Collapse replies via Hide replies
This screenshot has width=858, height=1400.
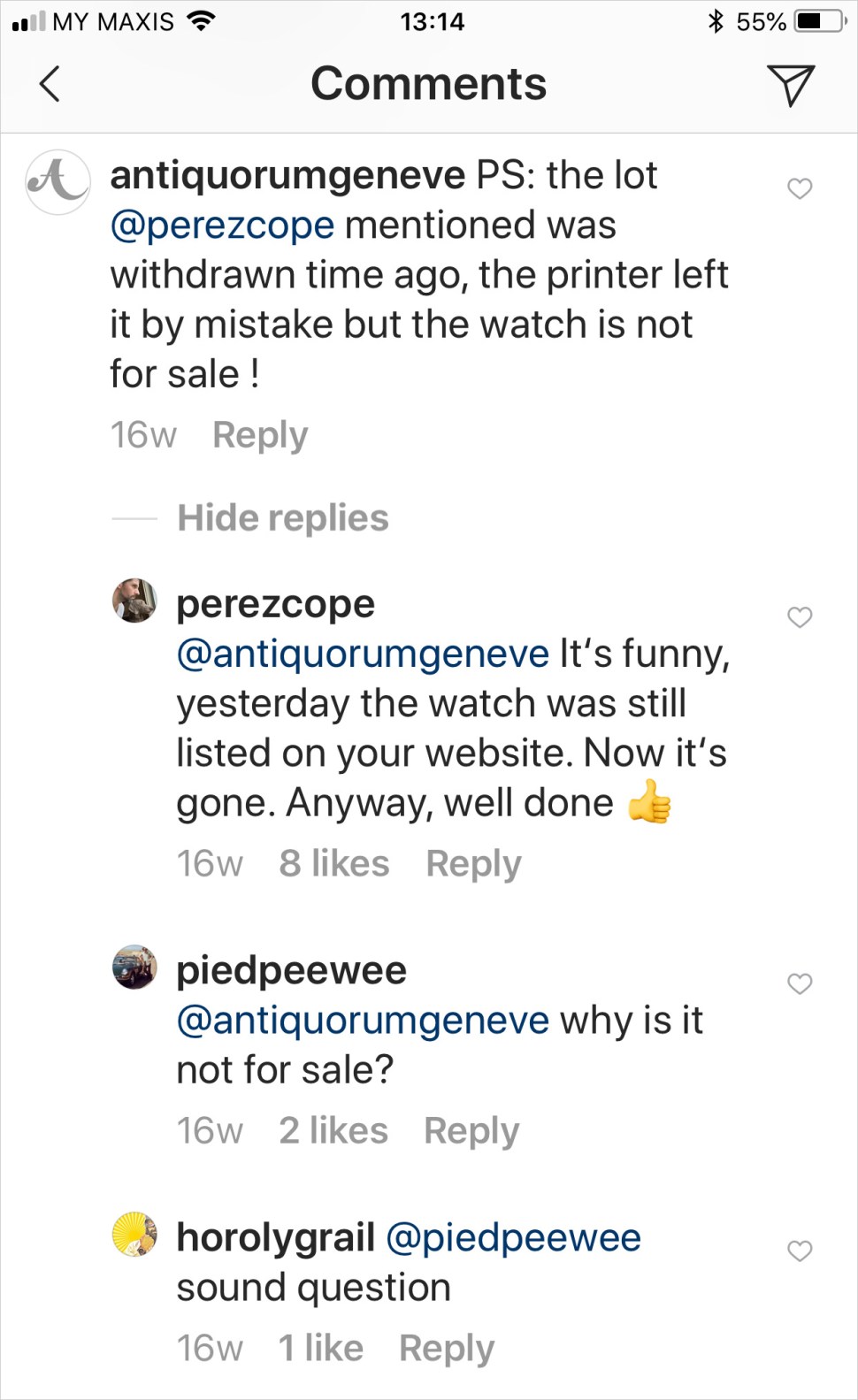point(282,517)
